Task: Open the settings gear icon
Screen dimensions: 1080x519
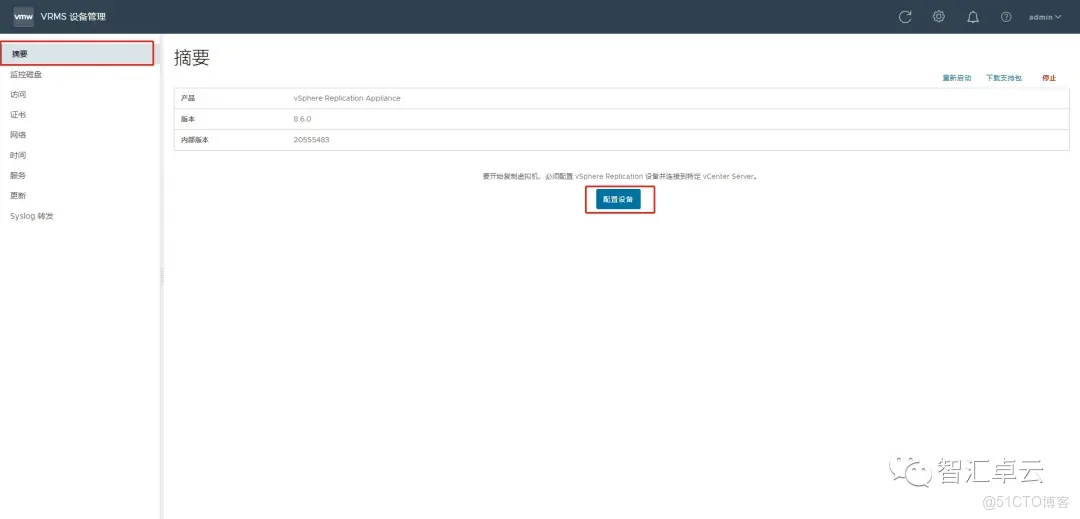Action: [939, 17]
